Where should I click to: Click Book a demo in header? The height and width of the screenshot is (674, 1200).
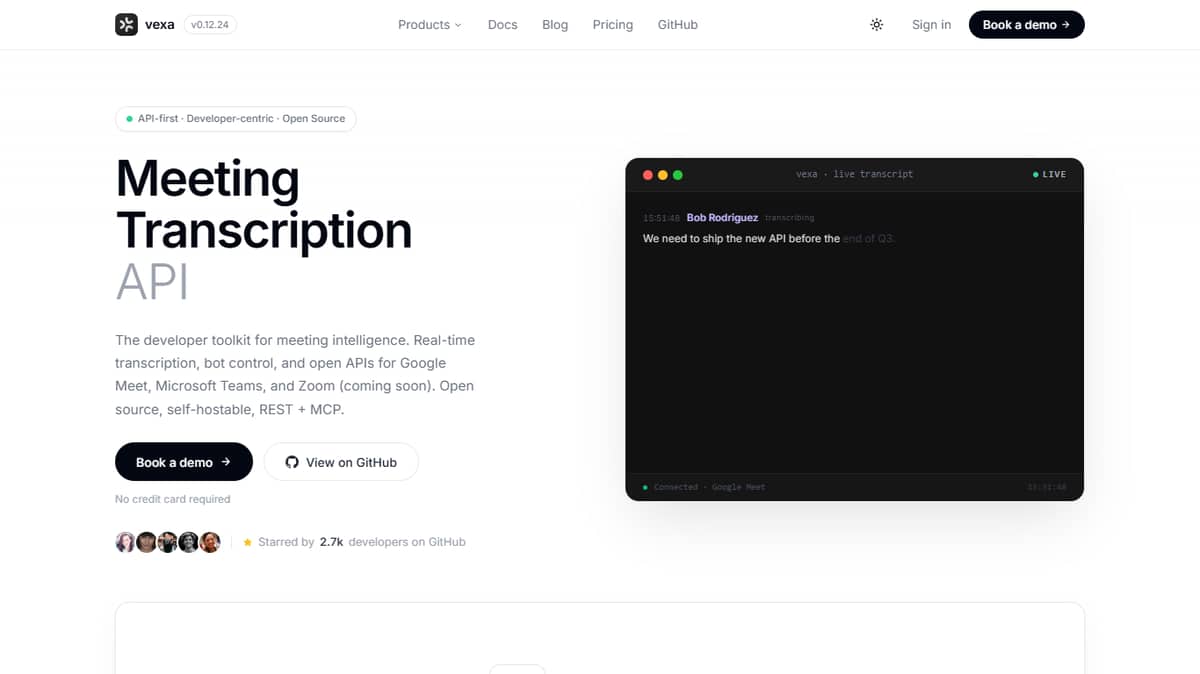1027,25
